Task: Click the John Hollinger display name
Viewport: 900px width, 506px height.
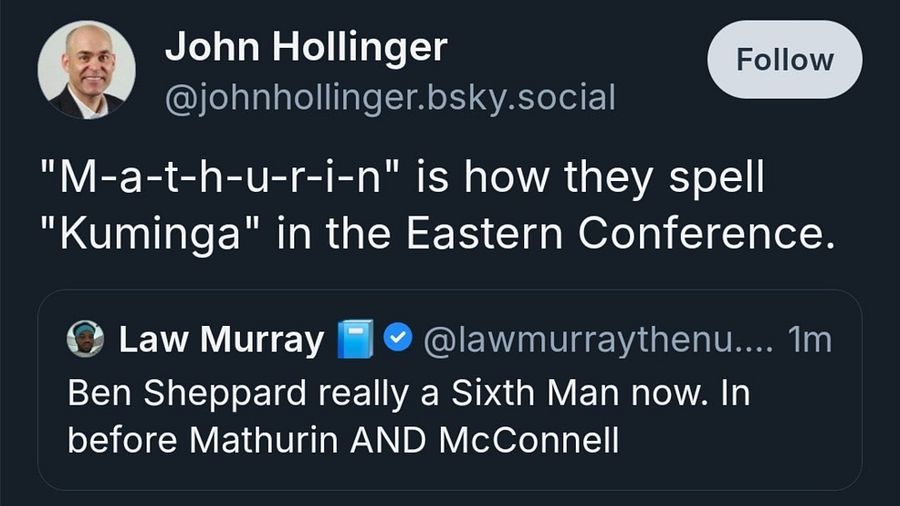Action: 306,46
